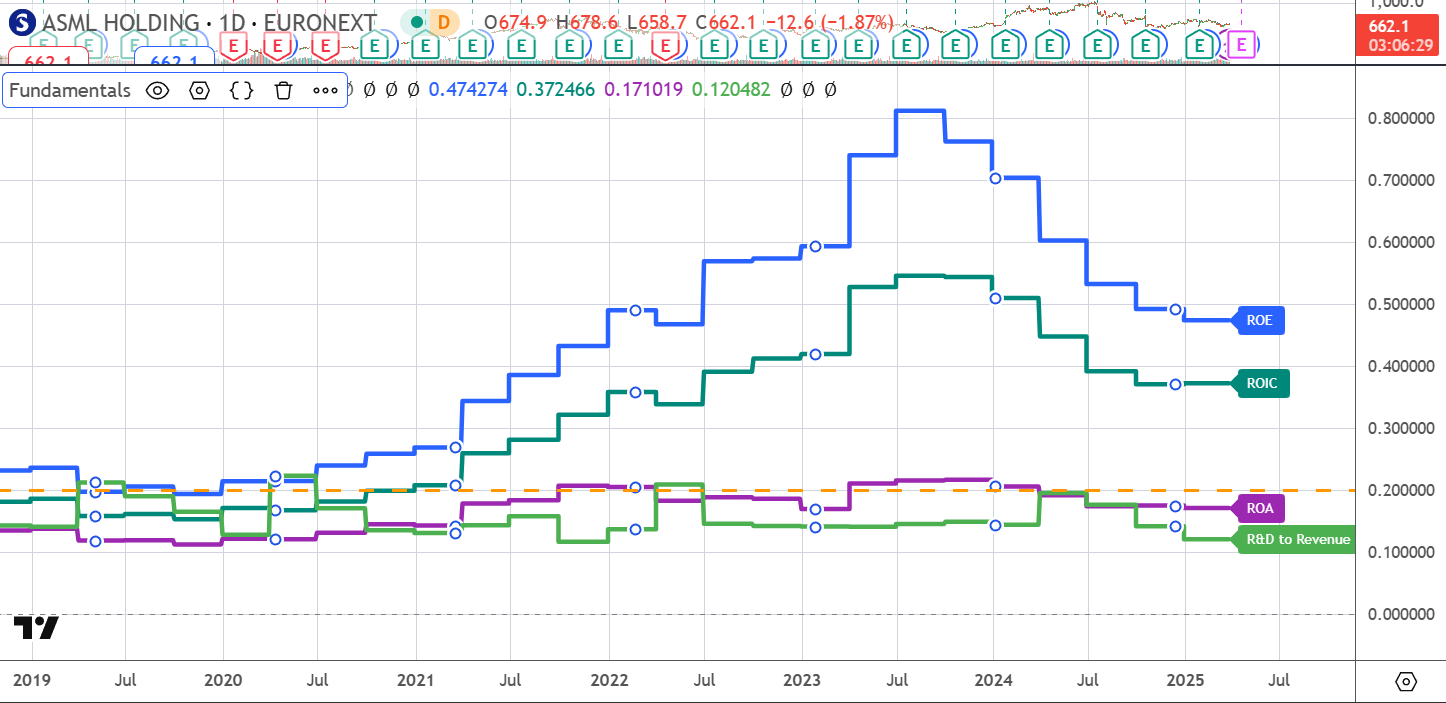The height and width of the screenshot is (703, 1446).
Task: Click the 2022 time axis label
Action: coord(609,680)
